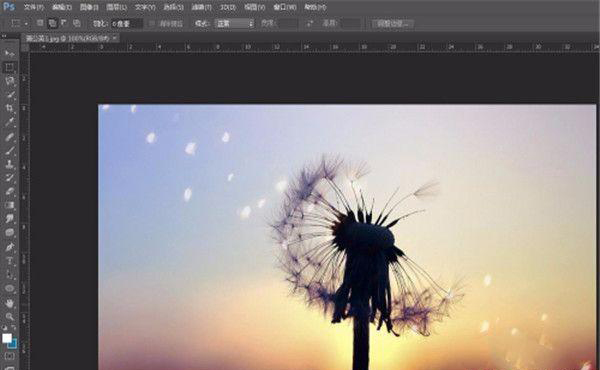The image size is (600, 370).
Task: Open the 滤镜(T) menu
Action: [x=201, y=7]
